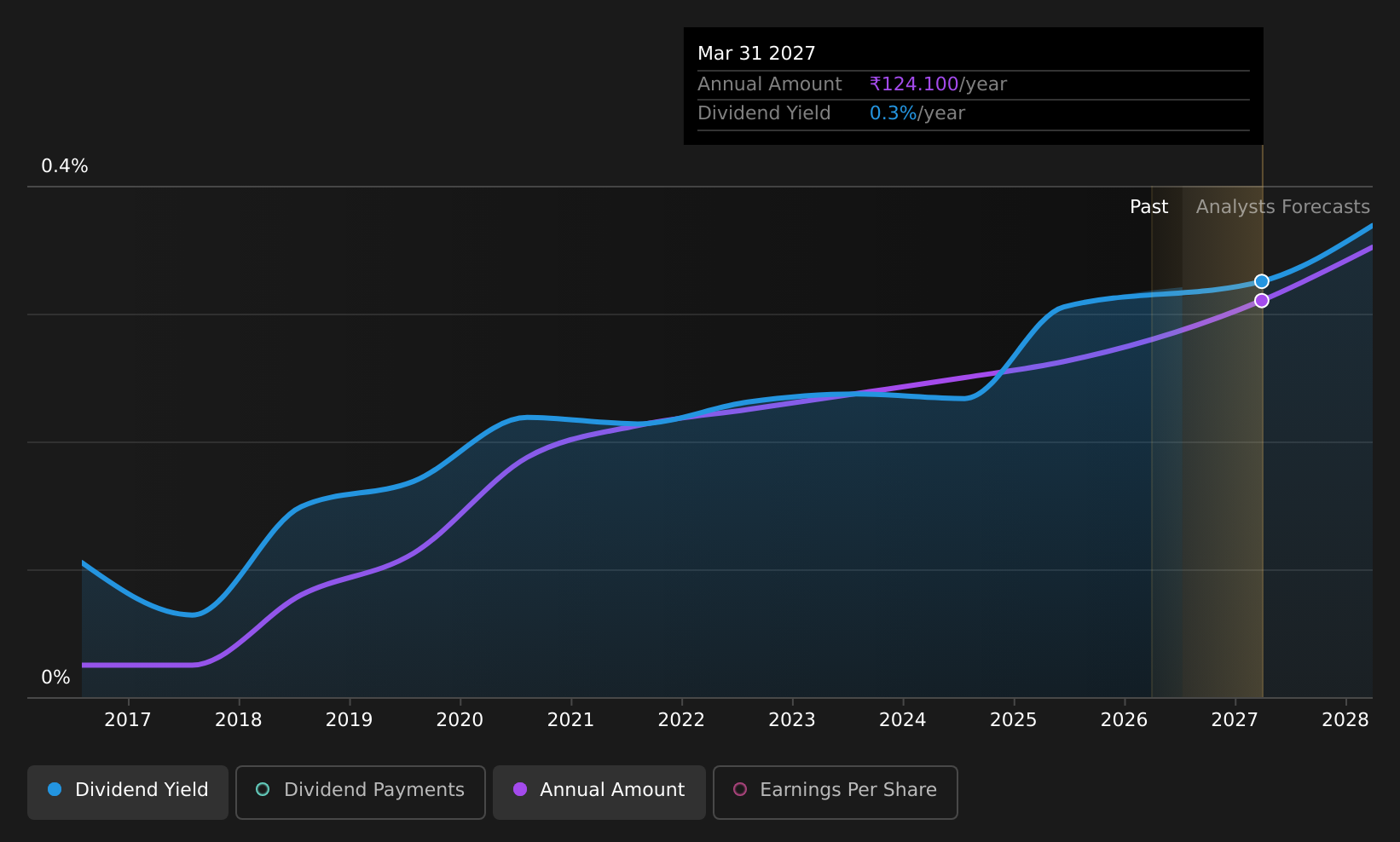
Task: Click the 'Annual Amount' tooltip row label
Action: (x=770, y=84)
